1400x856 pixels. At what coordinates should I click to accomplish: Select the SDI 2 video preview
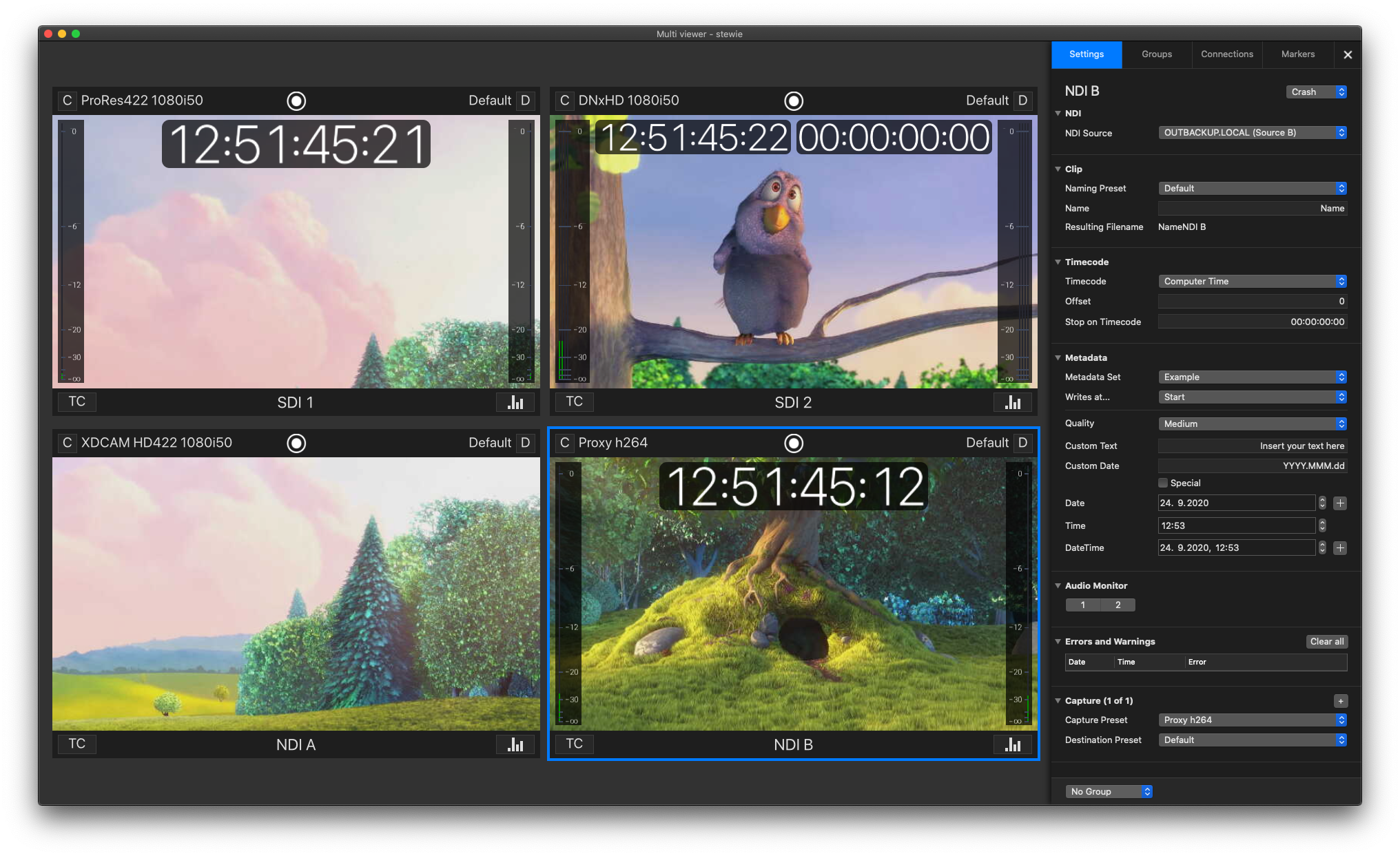tap(794, 251)
